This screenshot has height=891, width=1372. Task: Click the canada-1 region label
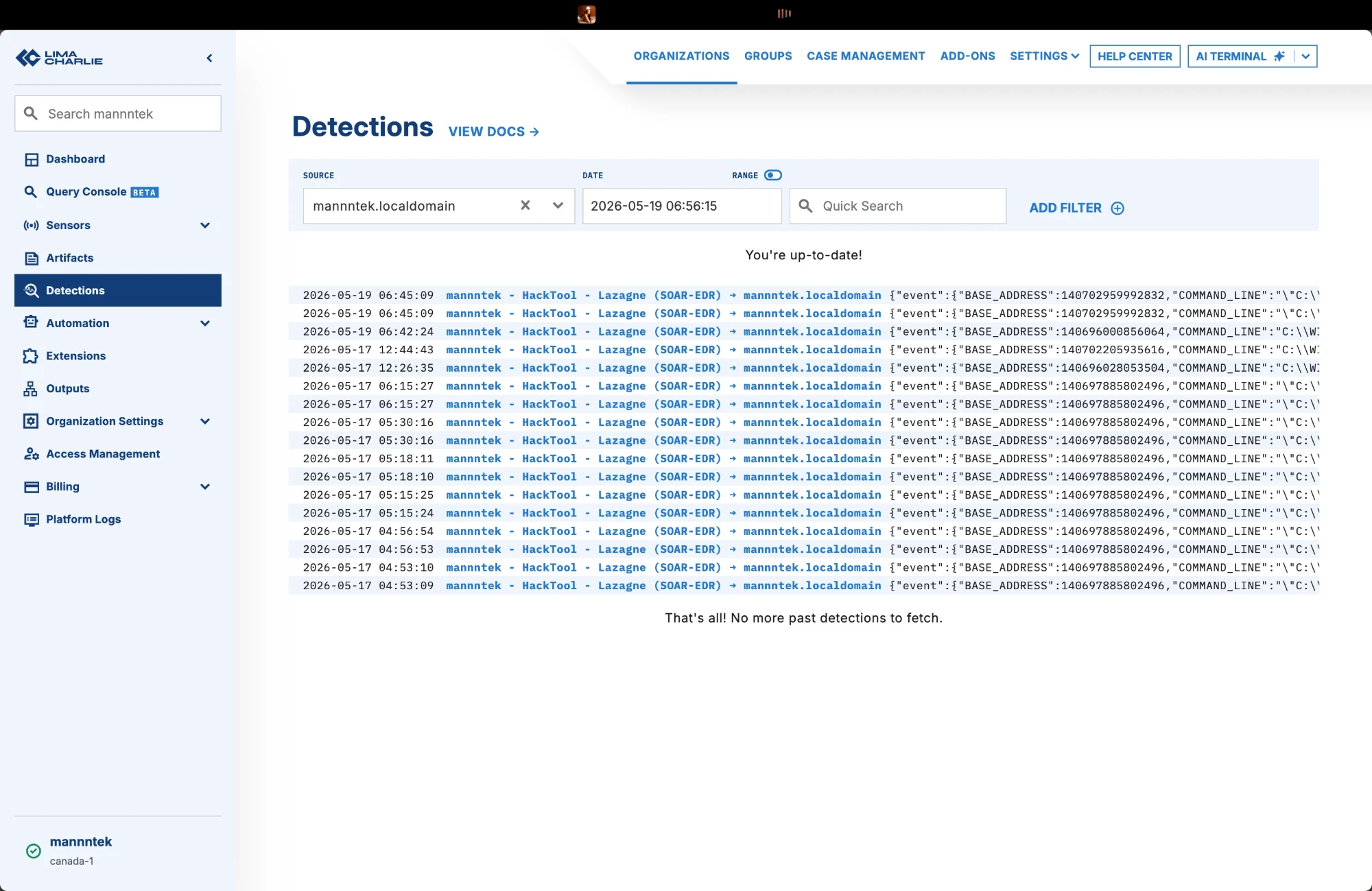(x=71, y=862)
